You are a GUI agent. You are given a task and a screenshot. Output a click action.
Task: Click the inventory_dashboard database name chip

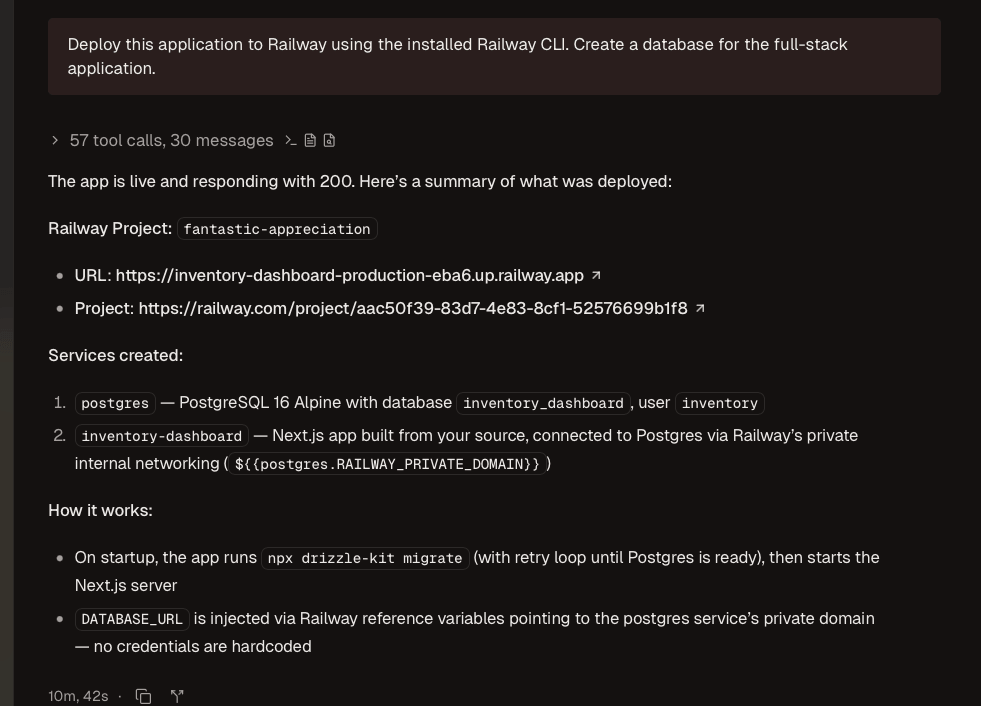pyautogui.click(x=543, y=403)
